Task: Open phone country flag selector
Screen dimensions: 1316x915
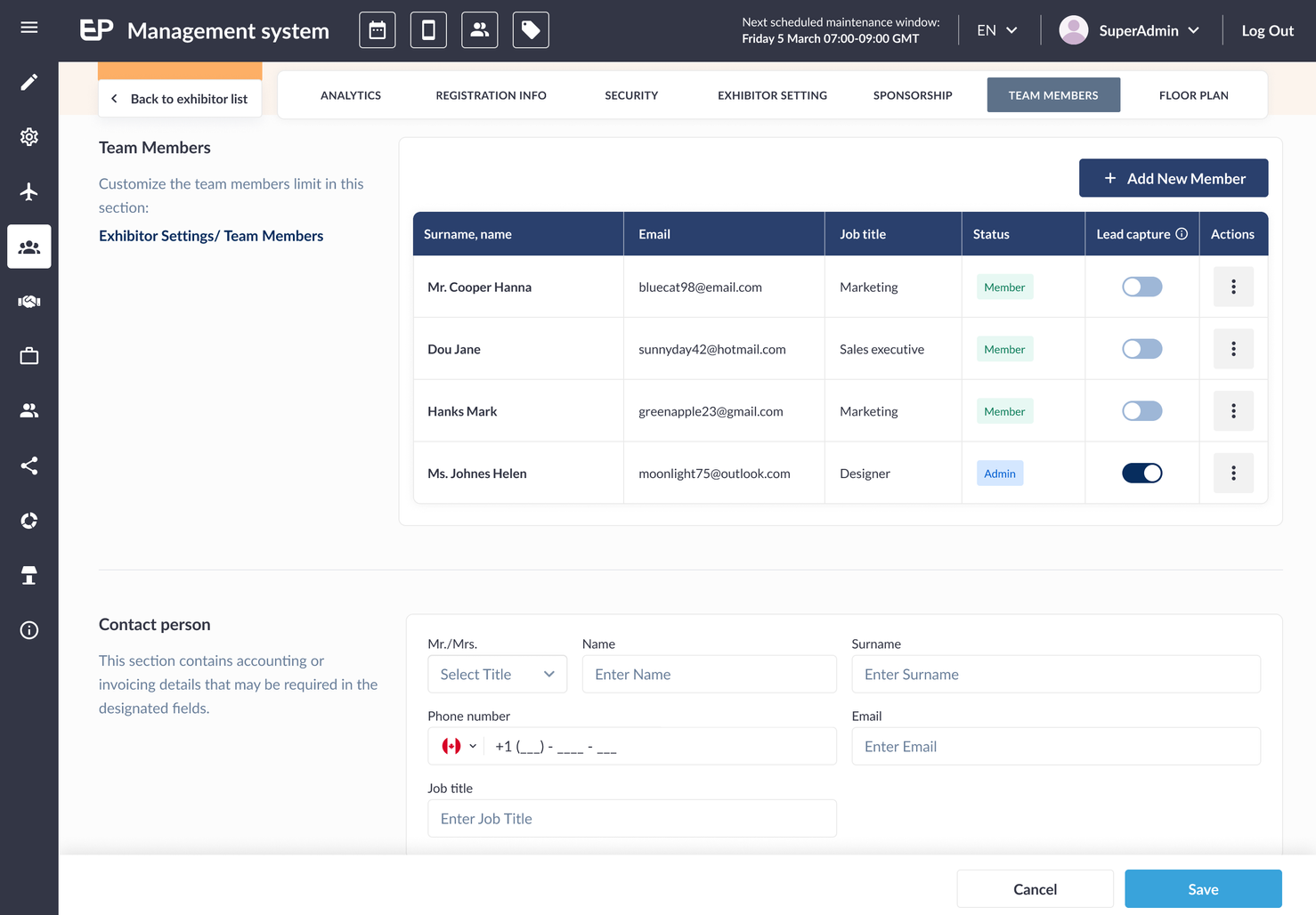Action: (x=459, y=746)
